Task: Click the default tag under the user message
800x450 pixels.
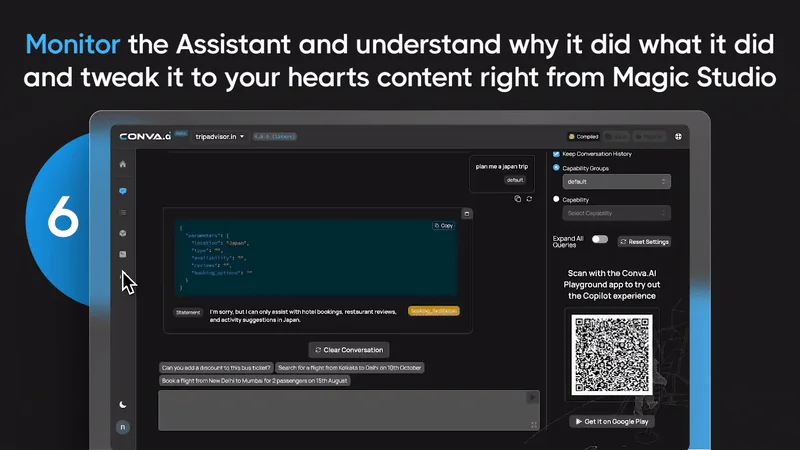Action: tap(515, 180)
